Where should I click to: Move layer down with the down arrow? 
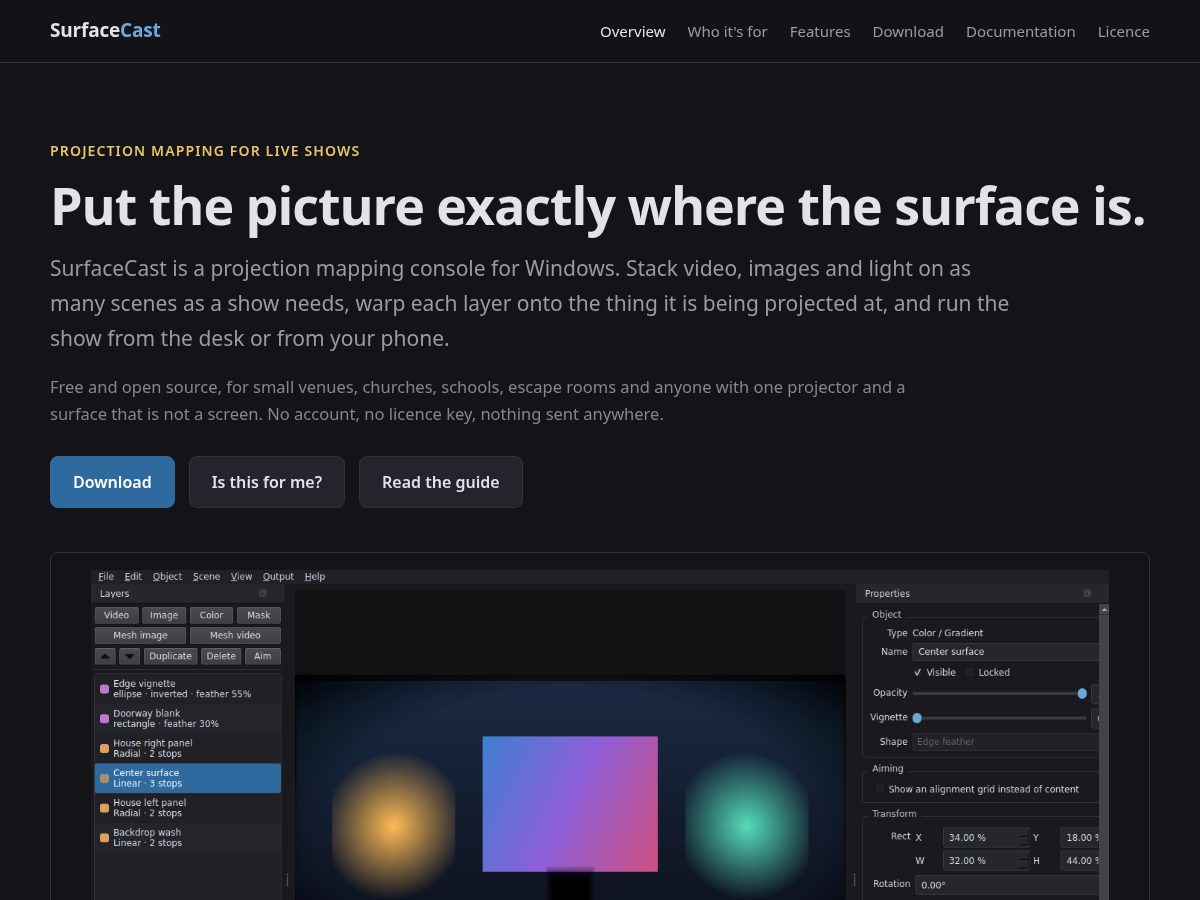(130, 657)
